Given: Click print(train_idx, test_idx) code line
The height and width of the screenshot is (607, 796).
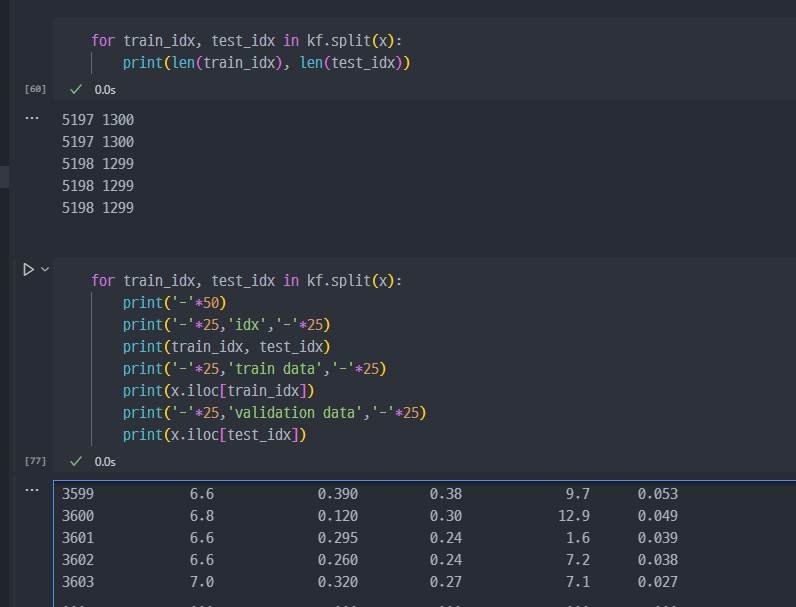Looking at the screenshot, I should click(226, 347).
